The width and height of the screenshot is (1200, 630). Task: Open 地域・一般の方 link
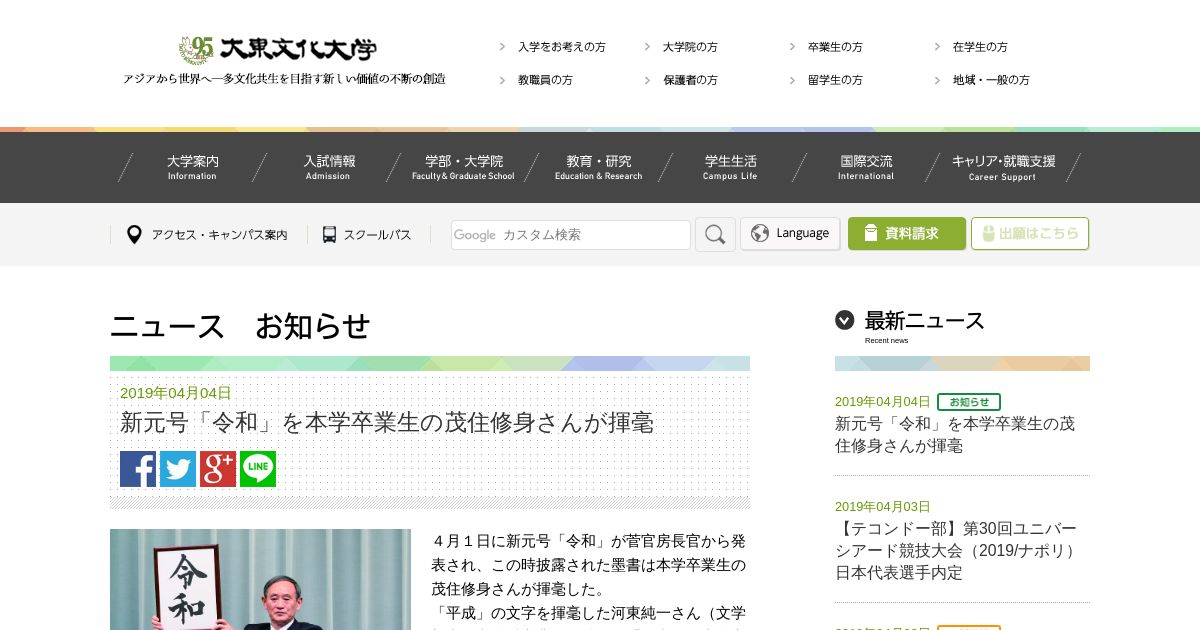[991, 80]
